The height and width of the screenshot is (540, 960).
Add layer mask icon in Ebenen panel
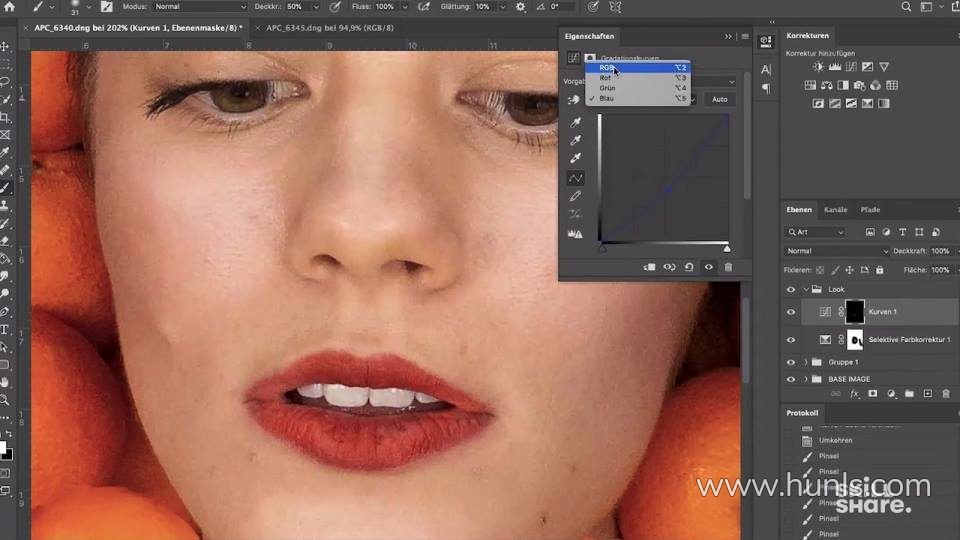(x=872, y=394)
